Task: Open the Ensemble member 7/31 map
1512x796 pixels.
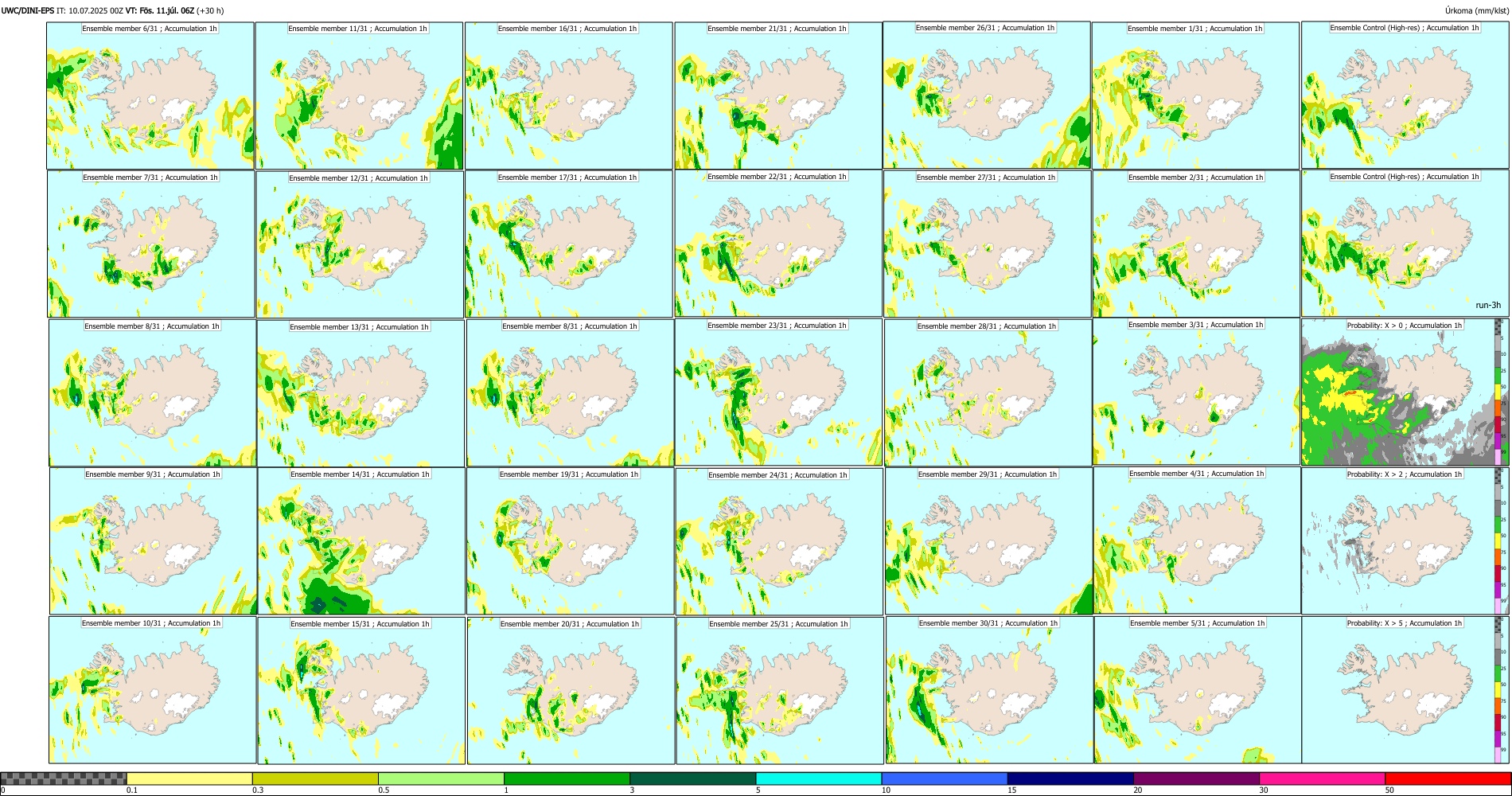Action: [151, 244]
